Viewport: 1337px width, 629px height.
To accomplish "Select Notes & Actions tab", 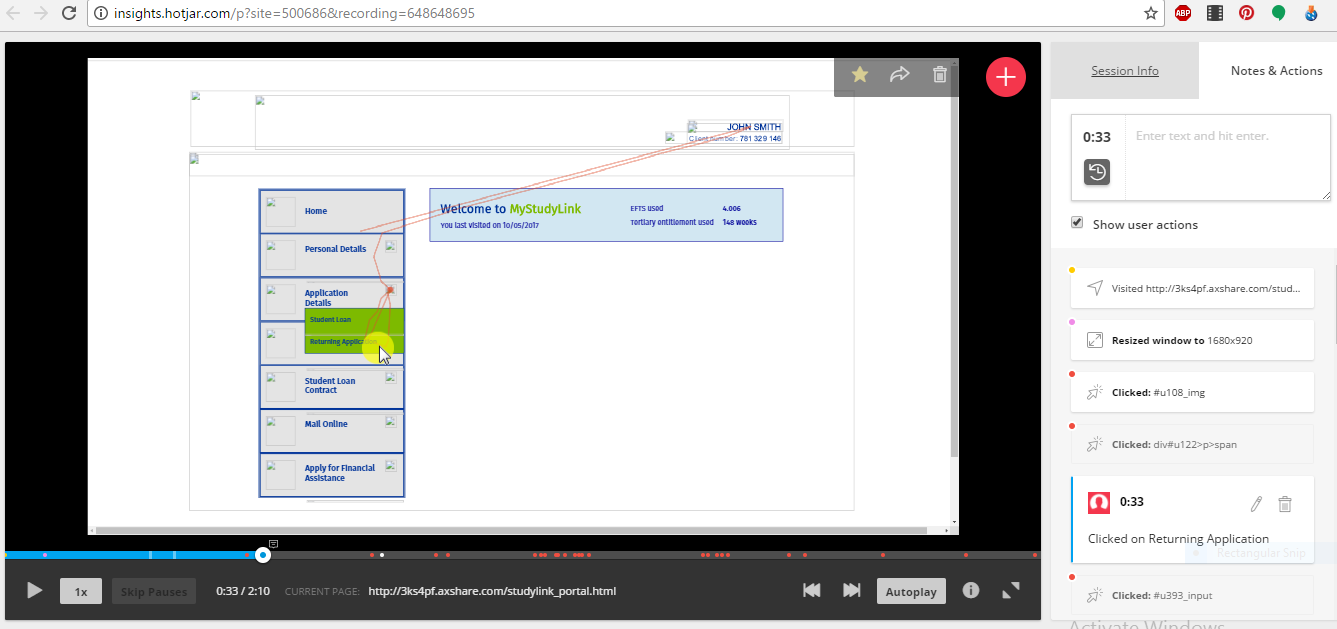I will point(1277,71).
